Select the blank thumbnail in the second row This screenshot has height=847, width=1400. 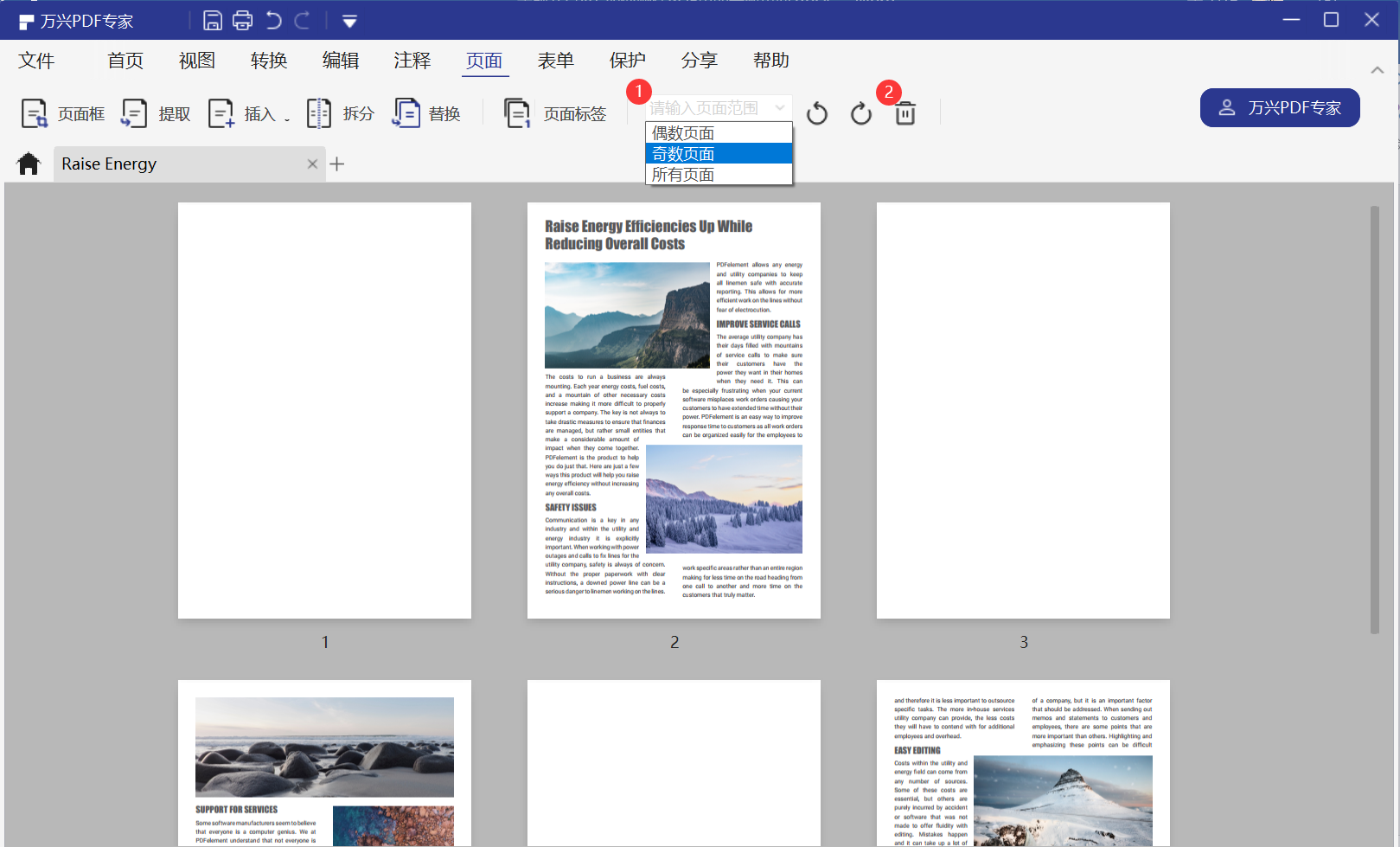tap(674, 763)
